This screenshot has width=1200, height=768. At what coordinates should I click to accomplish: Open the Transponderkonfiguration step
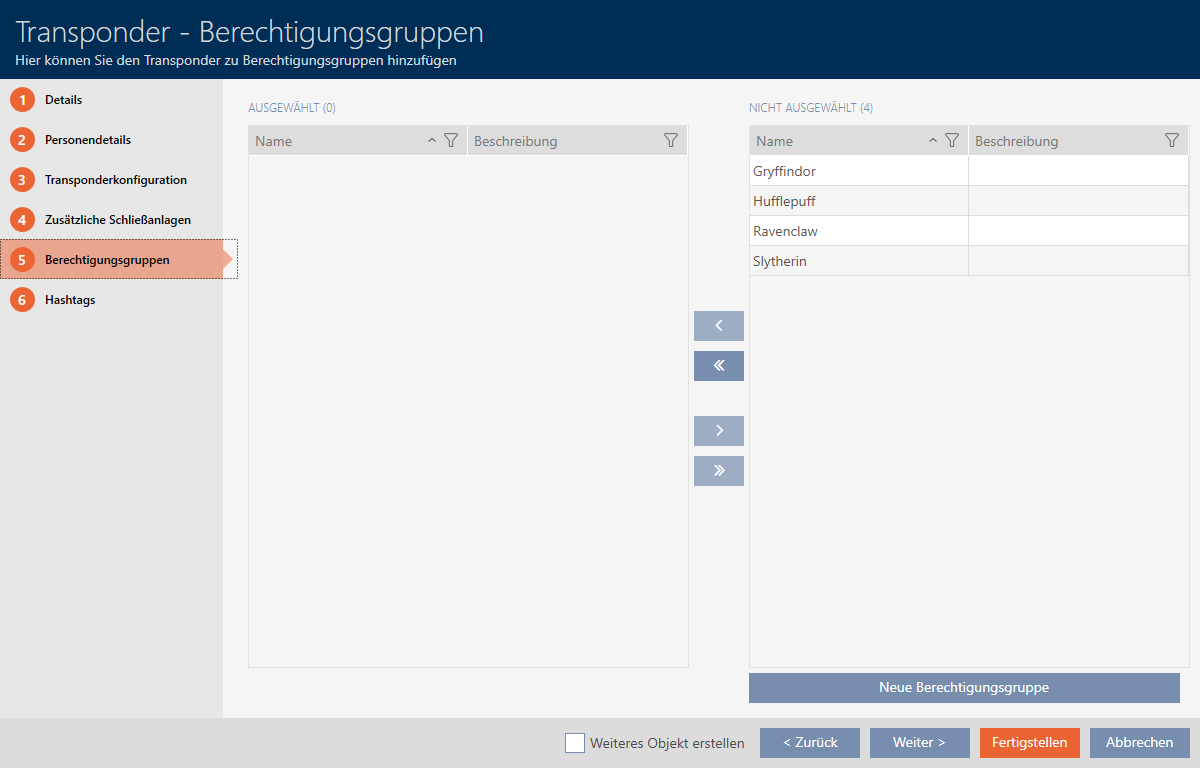[x=115, y=180]
